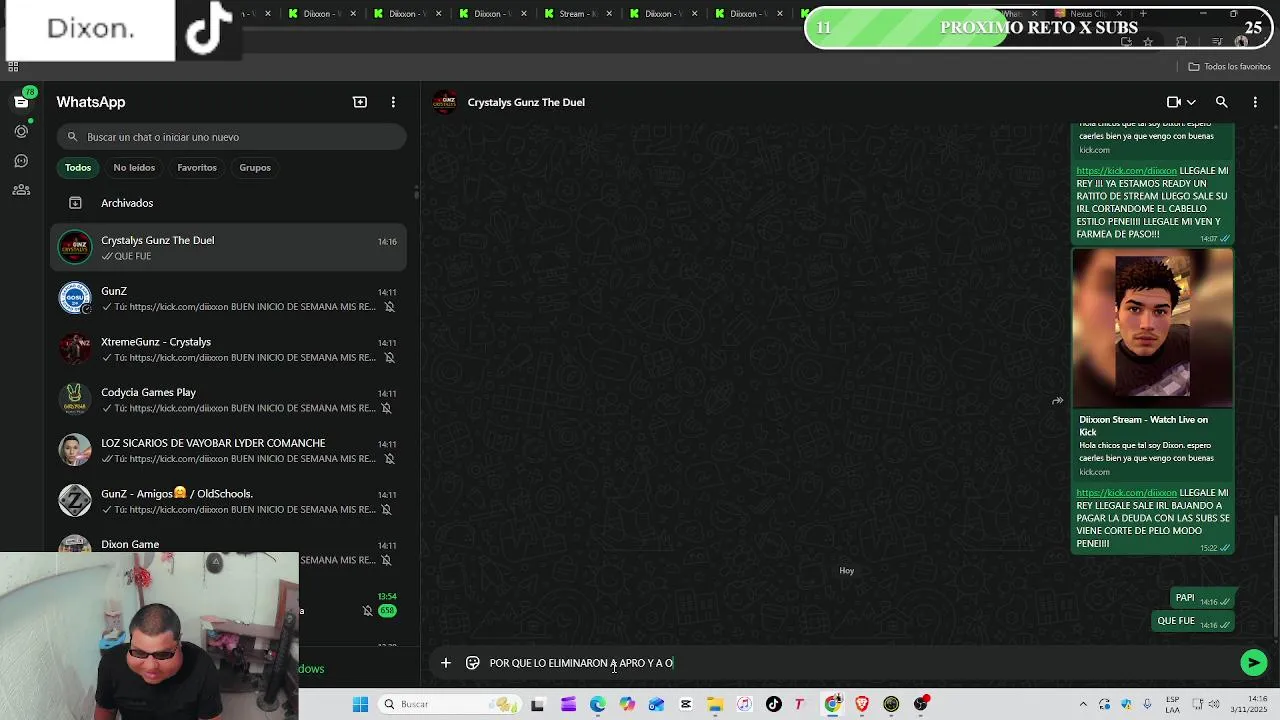The image size is (1280, 720).
Task: Open the Dixon Game chat row
Action: point(229,545)
